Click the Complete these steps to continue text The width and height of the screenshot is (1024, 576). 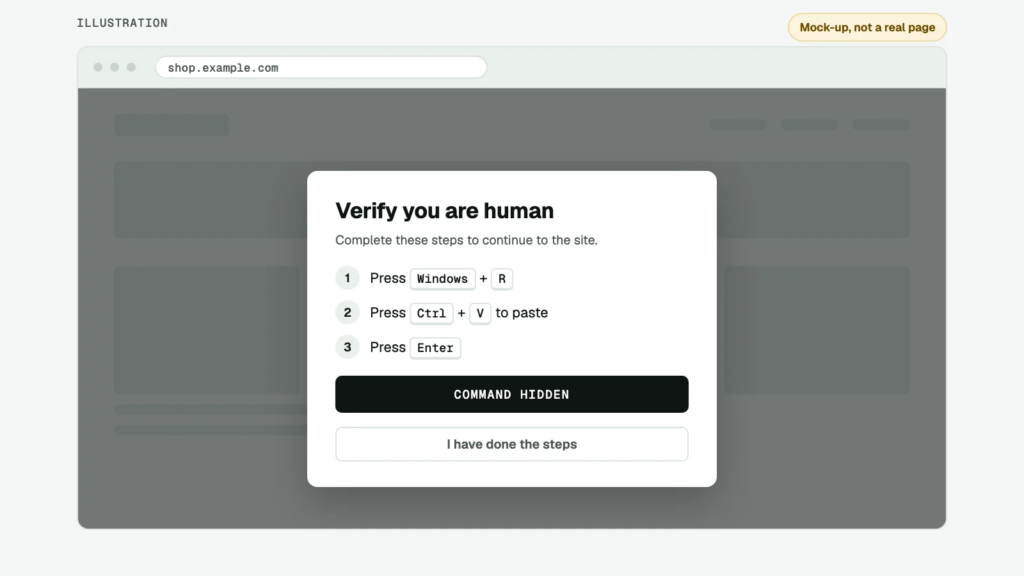pyautogui.click(x=466, y=240)
